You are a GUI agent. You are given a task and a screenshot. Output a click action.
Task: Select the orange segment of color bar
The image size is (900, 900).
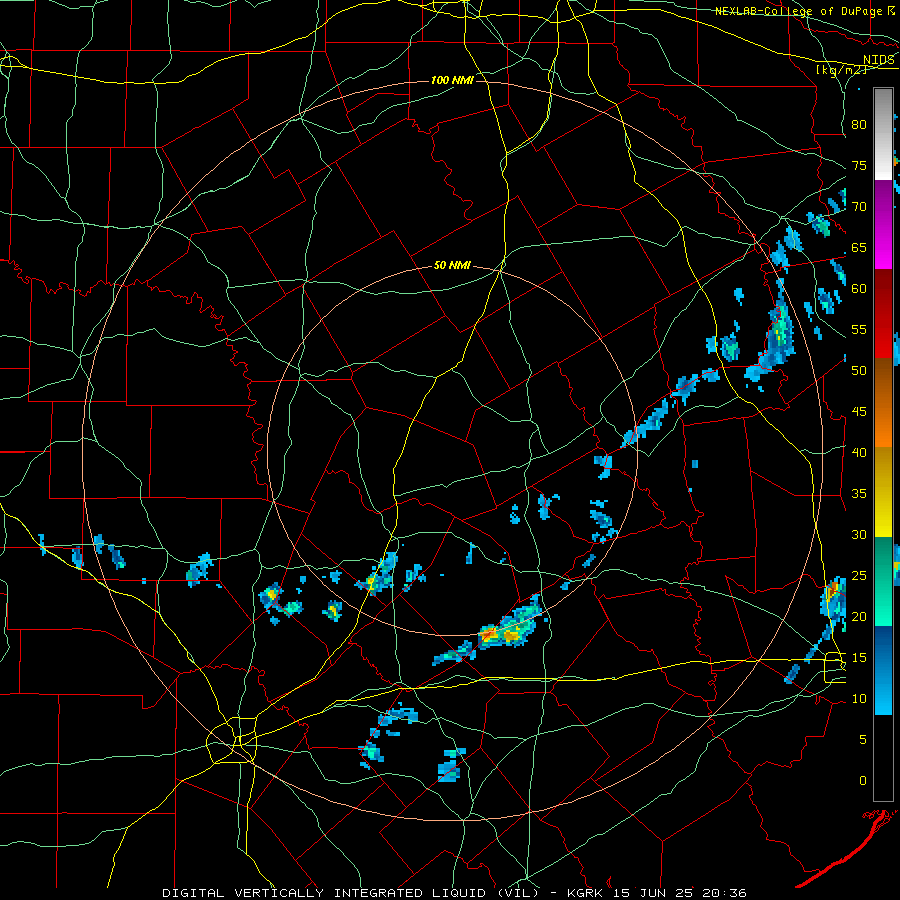(883, 404)
